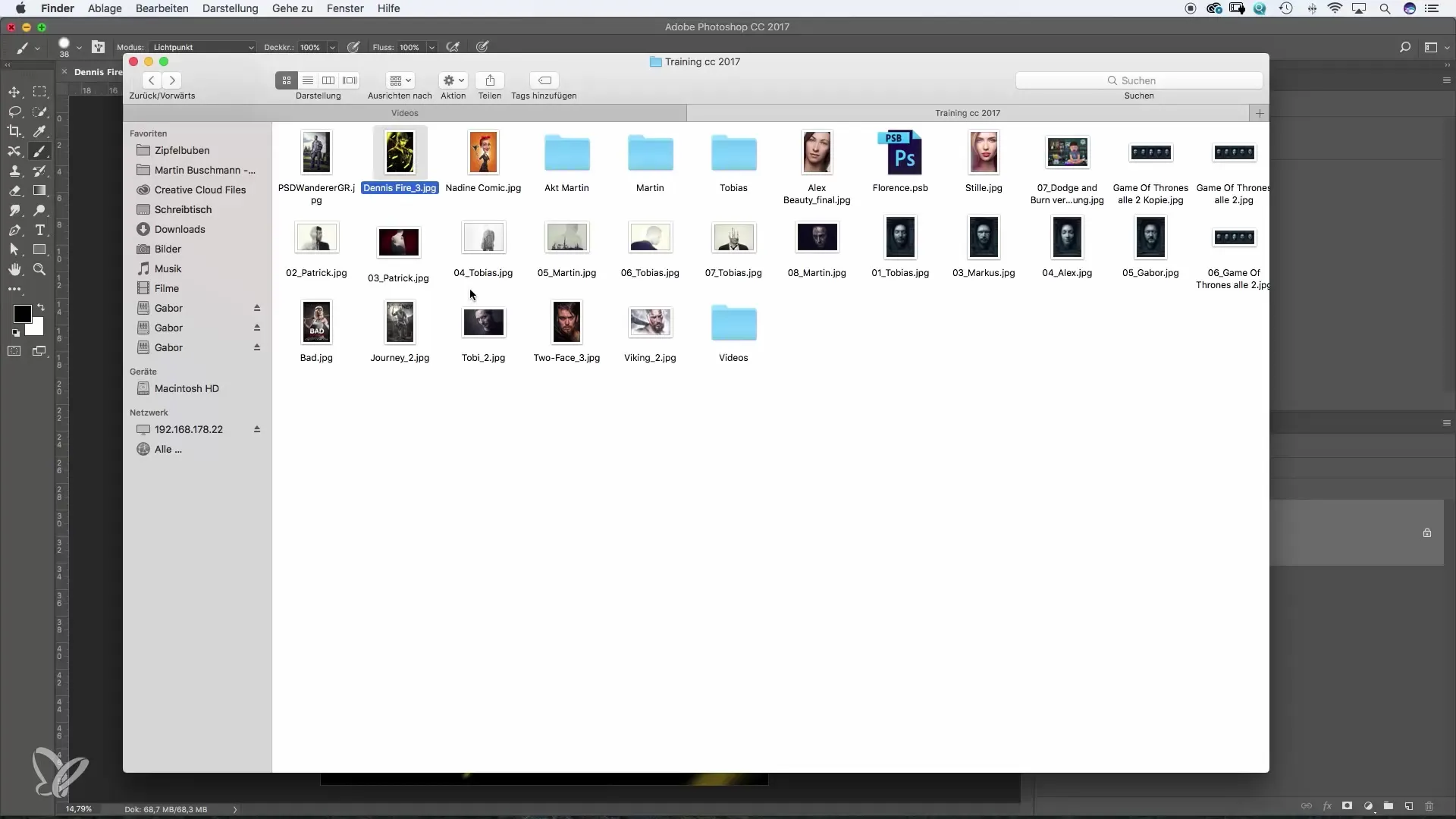Open the Fluss flow slider dropdown arrow
1456x819 pixels.
coord(431,47)
